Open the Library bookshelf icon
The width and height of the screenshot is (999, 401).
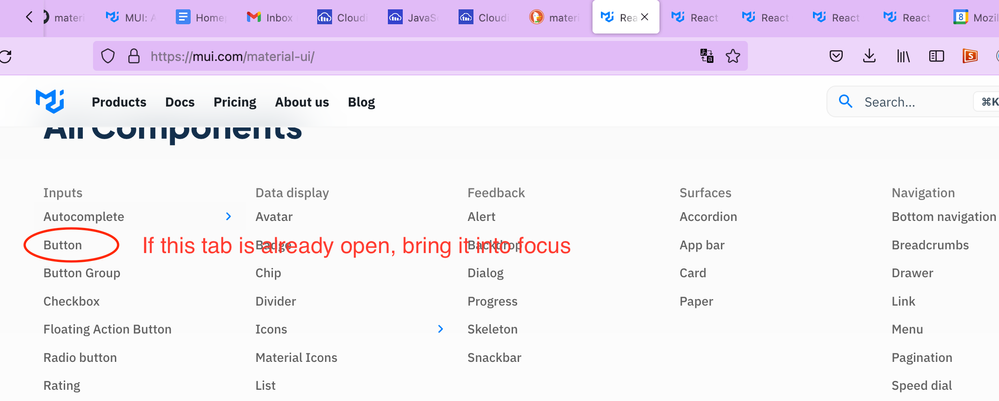click(903, 56)
